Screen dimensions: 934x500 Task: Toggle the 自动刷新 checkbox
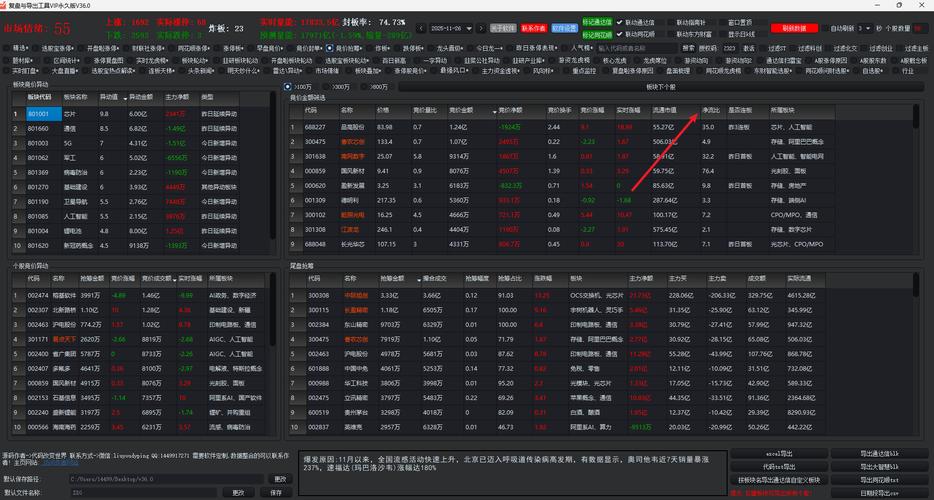[x=827, y=28]
